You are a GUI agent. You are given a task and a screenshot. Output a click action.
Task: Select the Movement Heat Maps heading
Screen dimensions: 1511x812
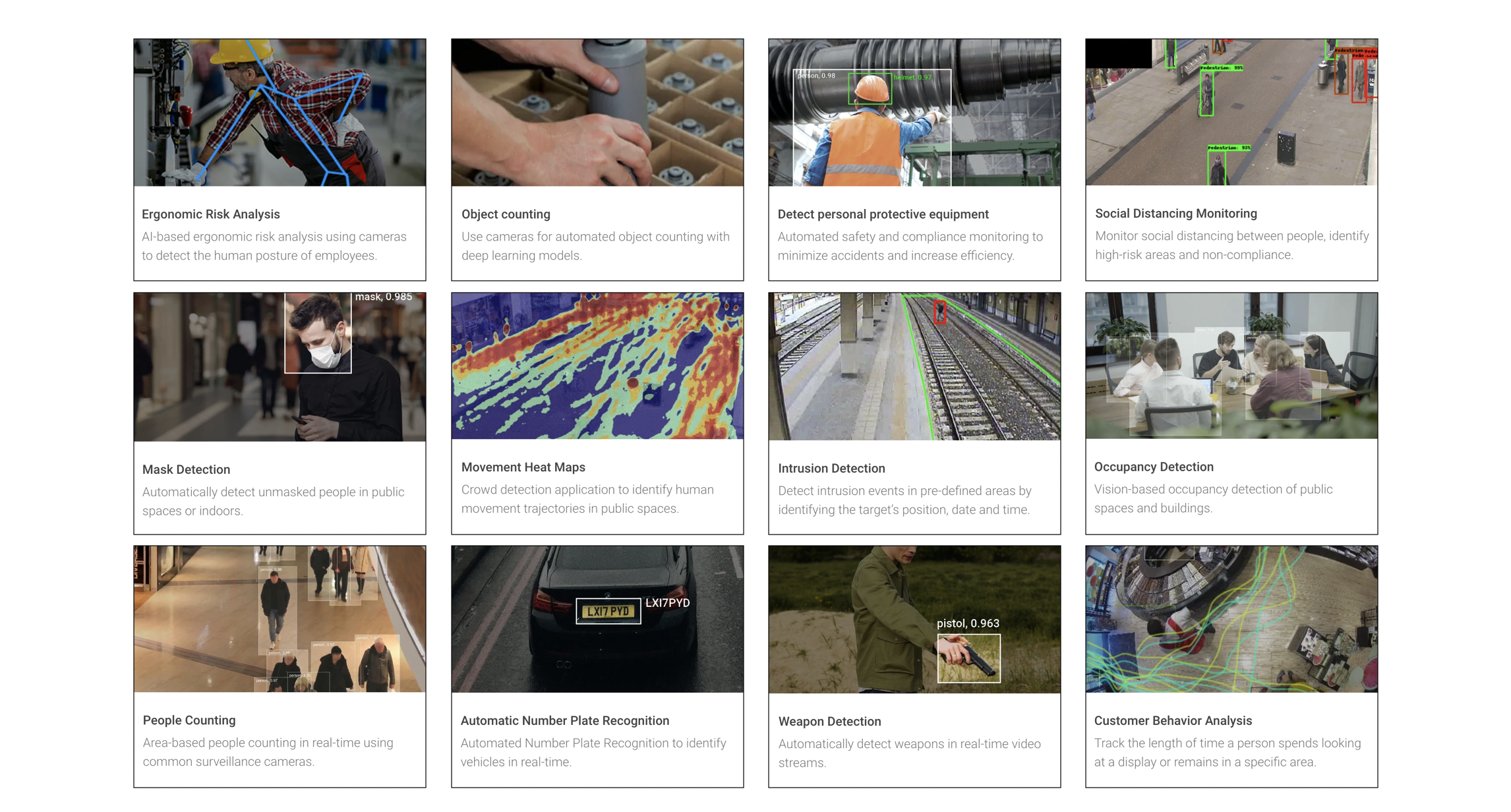pyautogui.click(x=523, y=467)
